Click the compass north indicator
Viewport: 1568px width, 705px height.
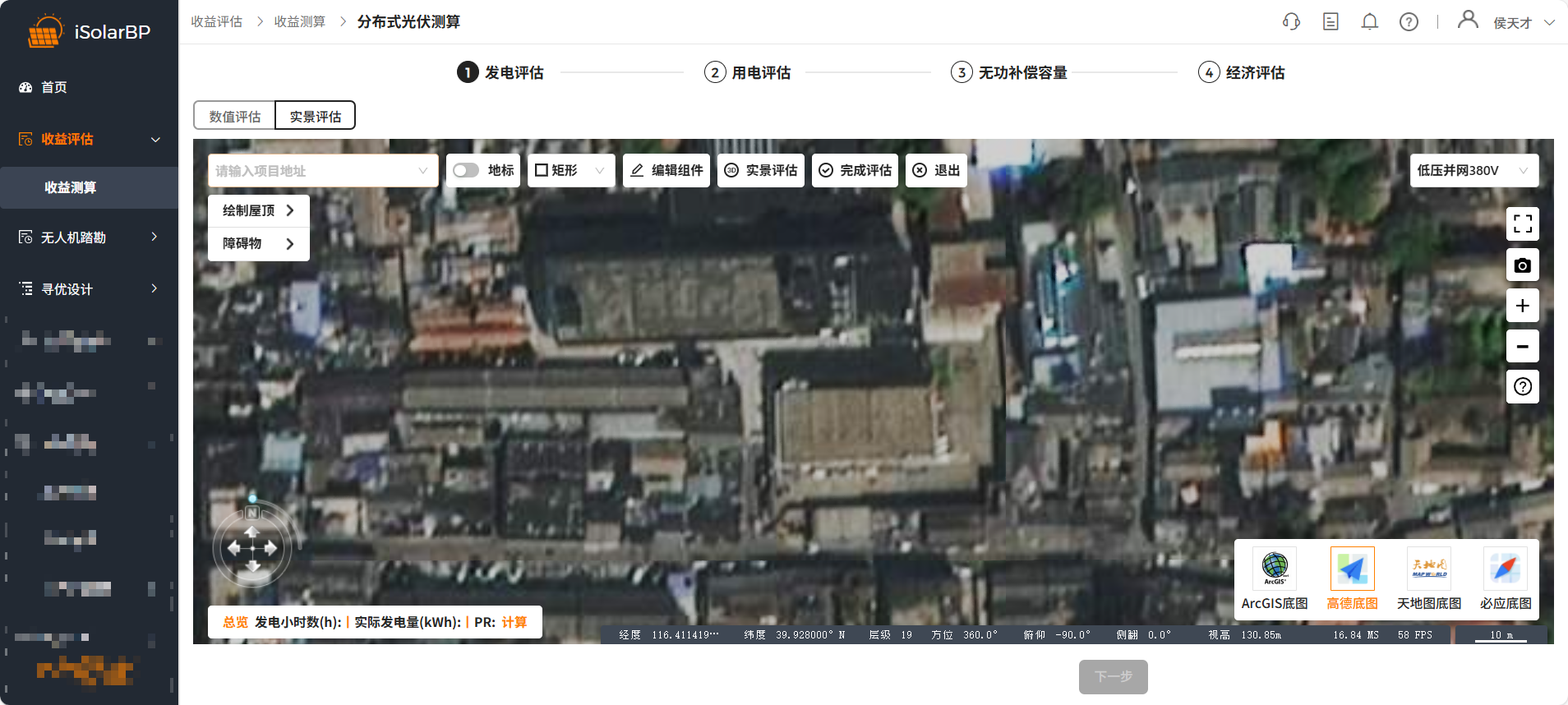[252, 513]
